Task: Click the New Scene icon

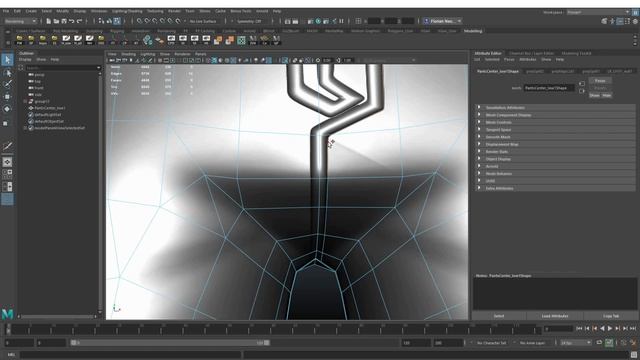Action: [49, 21]
